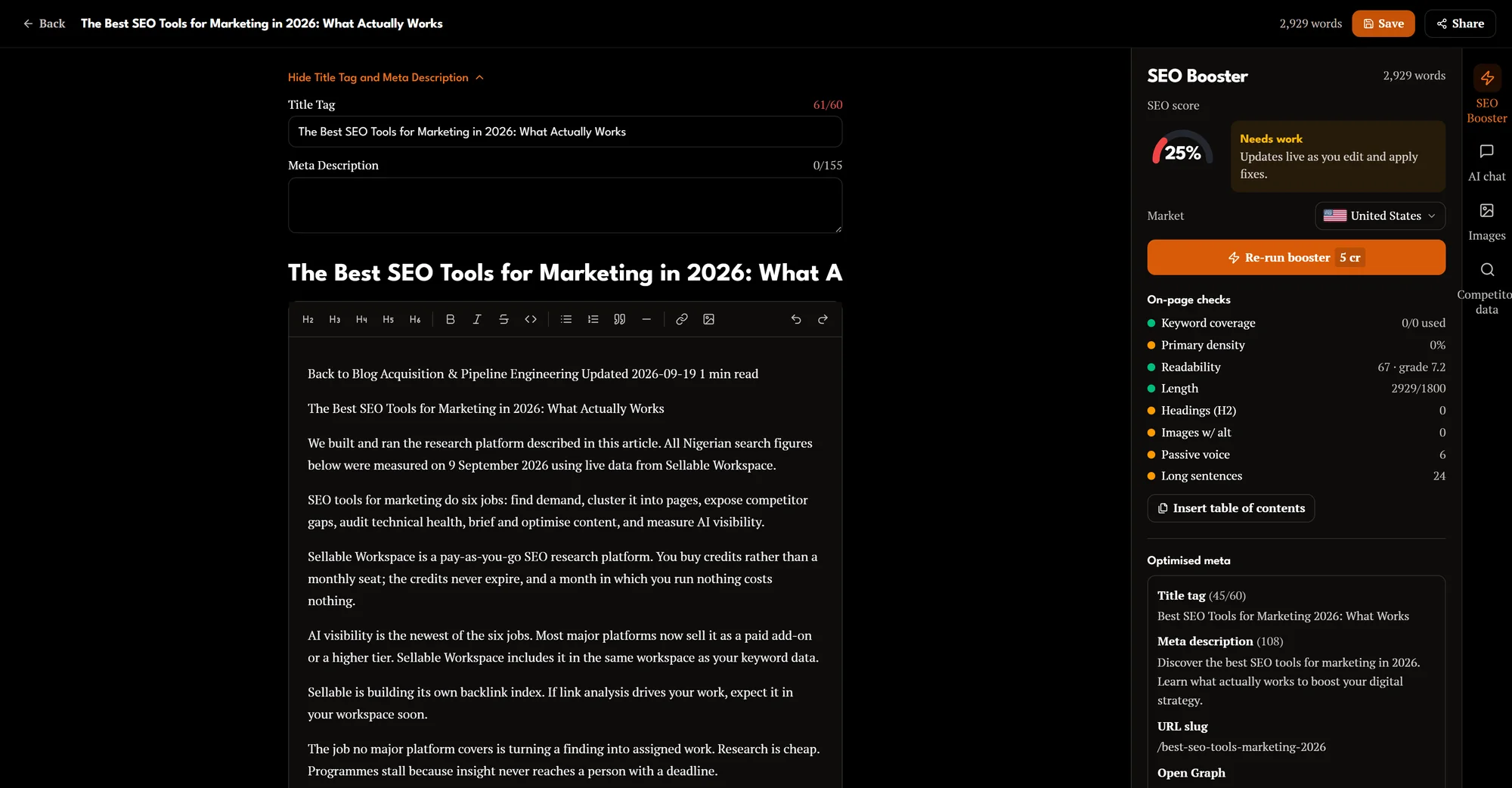Go back using the Back link
This screenshot has height=788, width=1512.
(x=44, y=23)
